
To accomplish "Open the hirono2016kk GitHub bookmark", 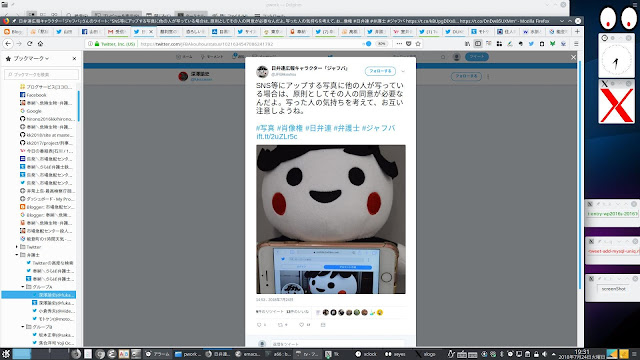I will coord(47,119).
